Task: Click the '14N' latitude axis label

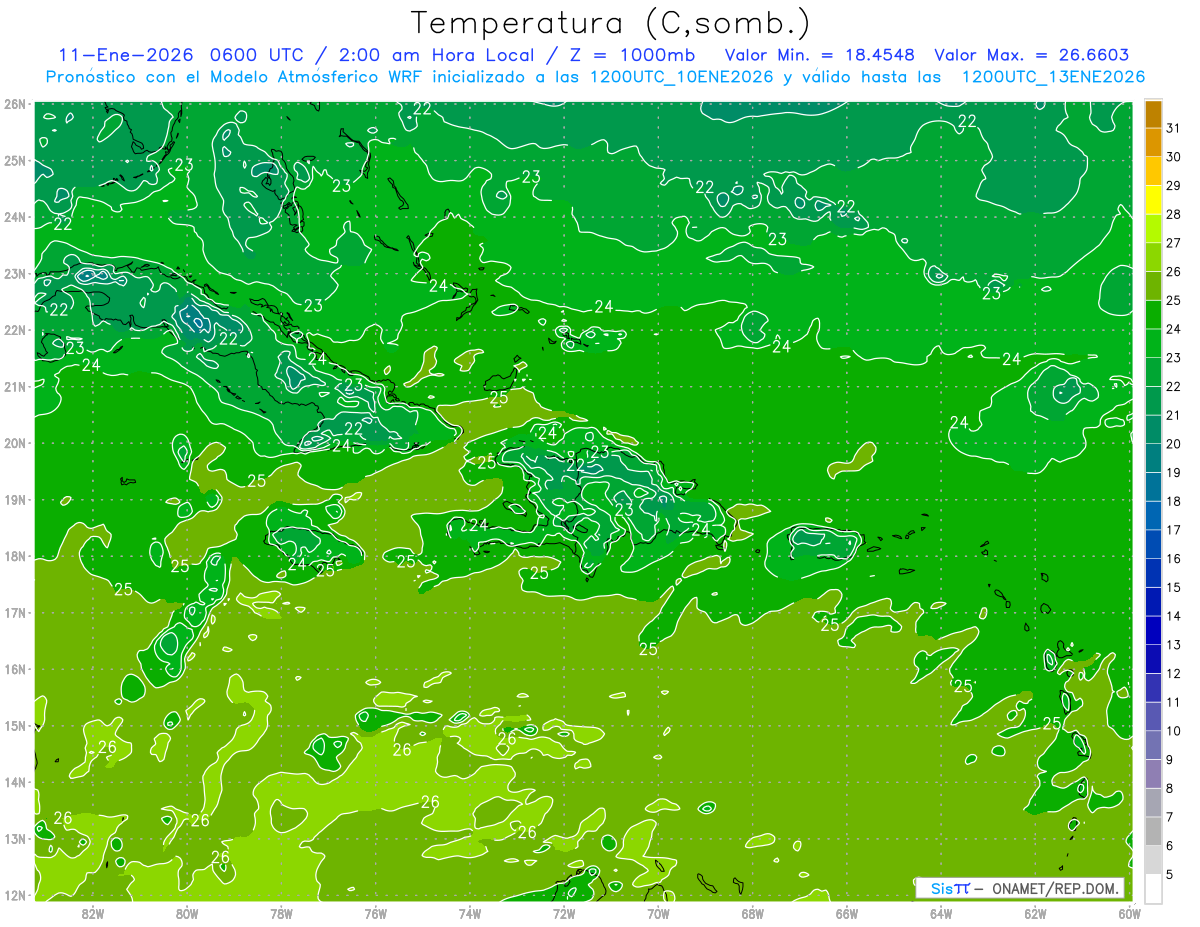Action: click(15, 782)
